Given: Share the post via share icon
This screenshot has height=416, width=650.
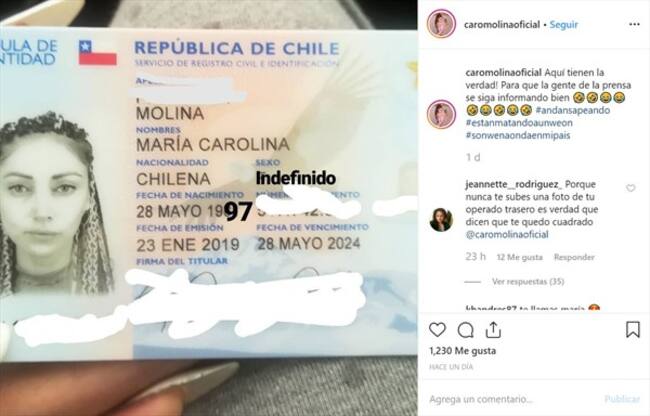Looking at the screenshot, I should (x=493, y=330).
